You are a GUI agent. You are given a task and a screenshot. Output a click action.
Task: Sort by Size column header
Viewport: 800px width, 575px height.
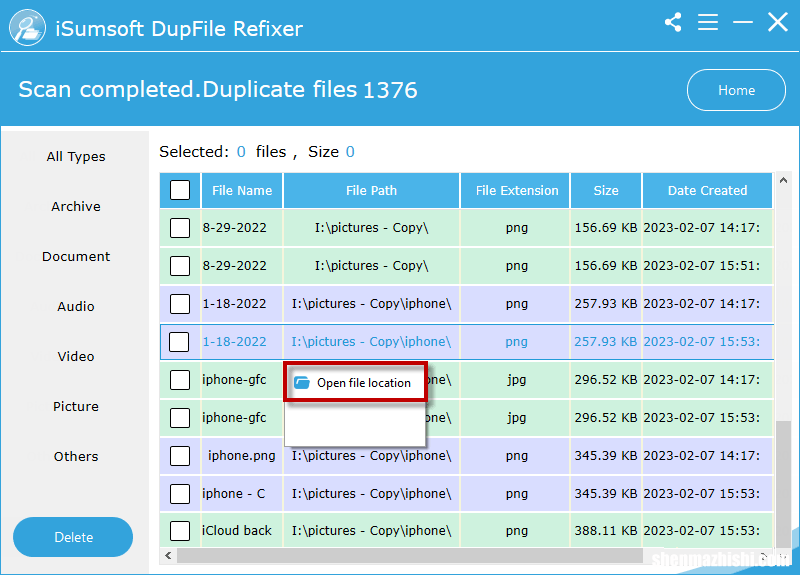(x=606, y=190)
